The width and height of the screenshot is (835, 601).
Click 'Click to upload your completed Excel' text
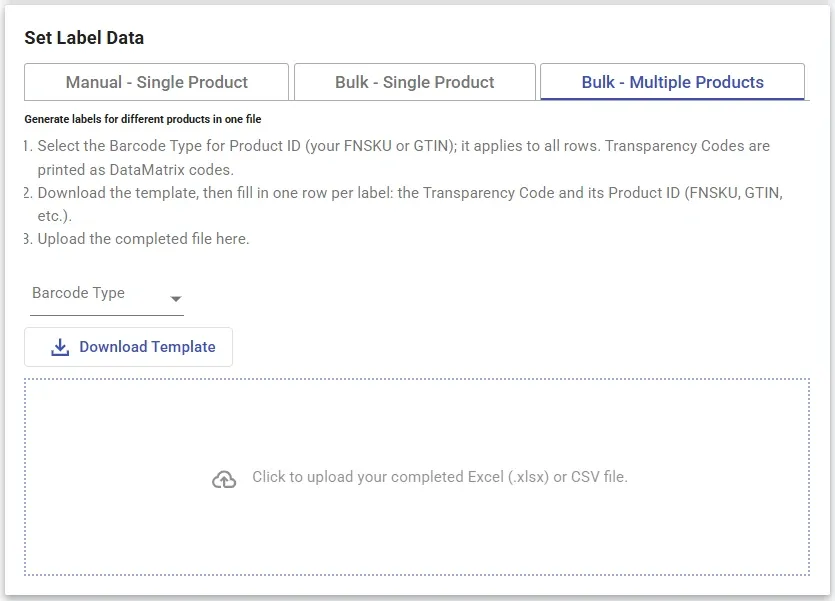click(440, 477)
